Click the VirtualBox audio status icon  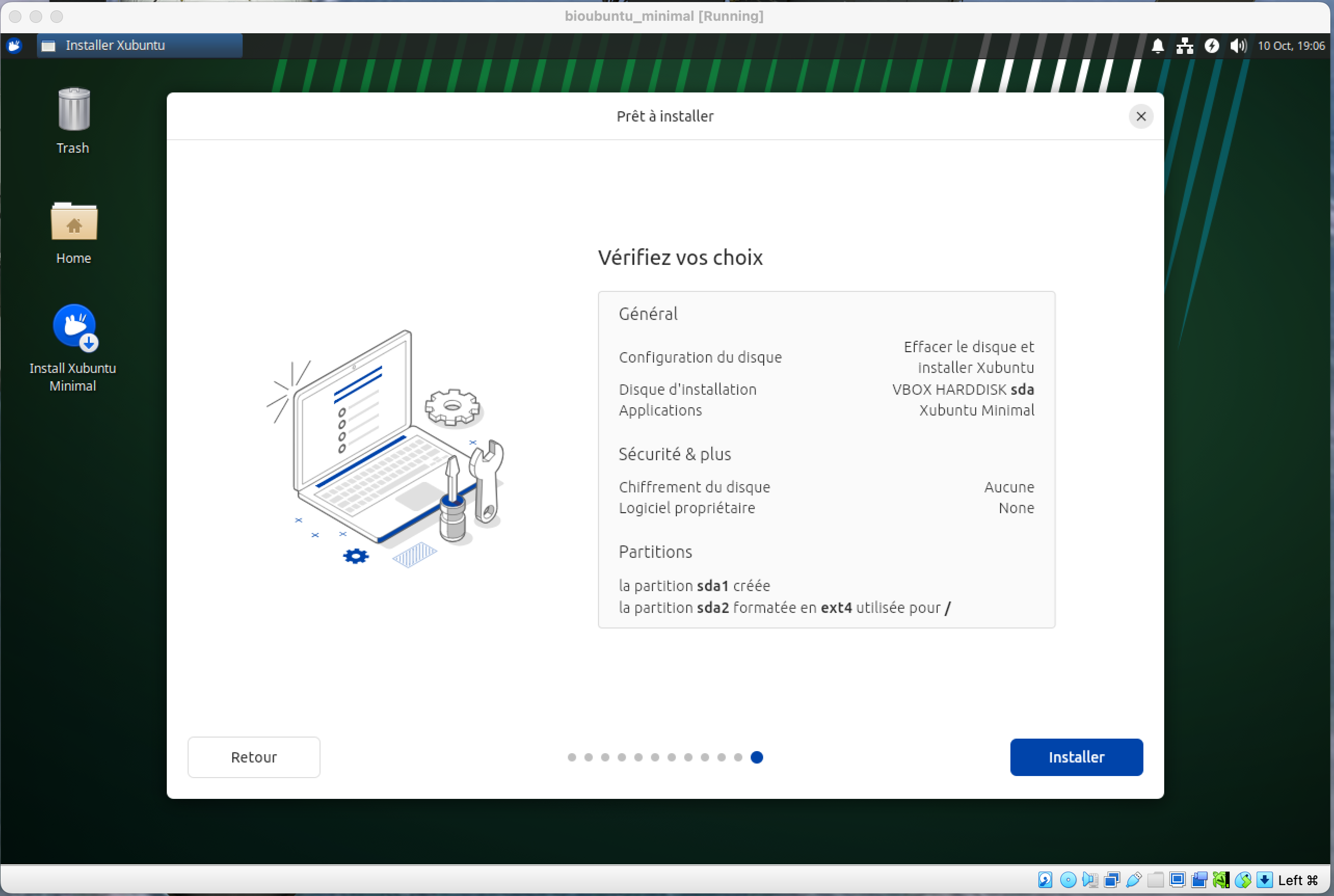(1090, 880)
